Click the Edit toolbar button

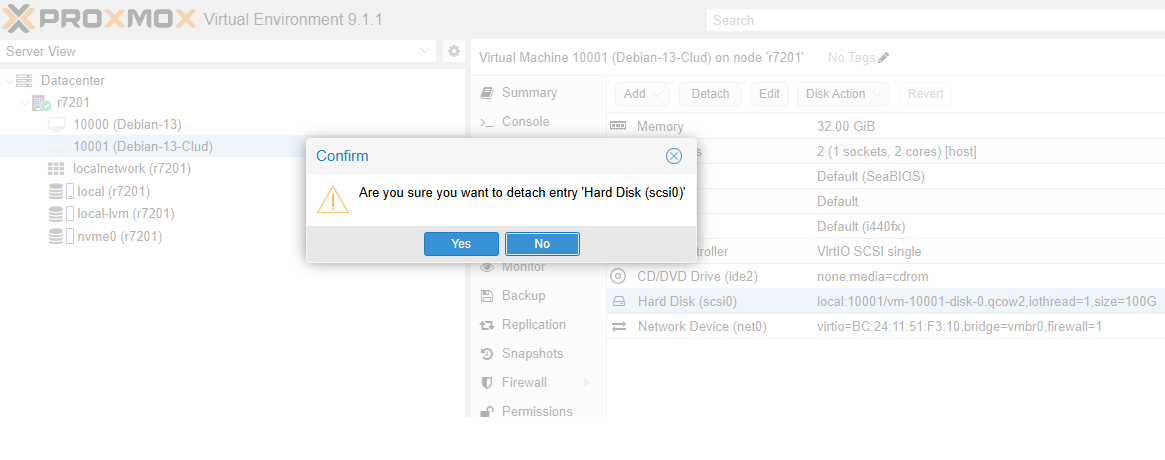pyautogui.click(x=768, y=94)
